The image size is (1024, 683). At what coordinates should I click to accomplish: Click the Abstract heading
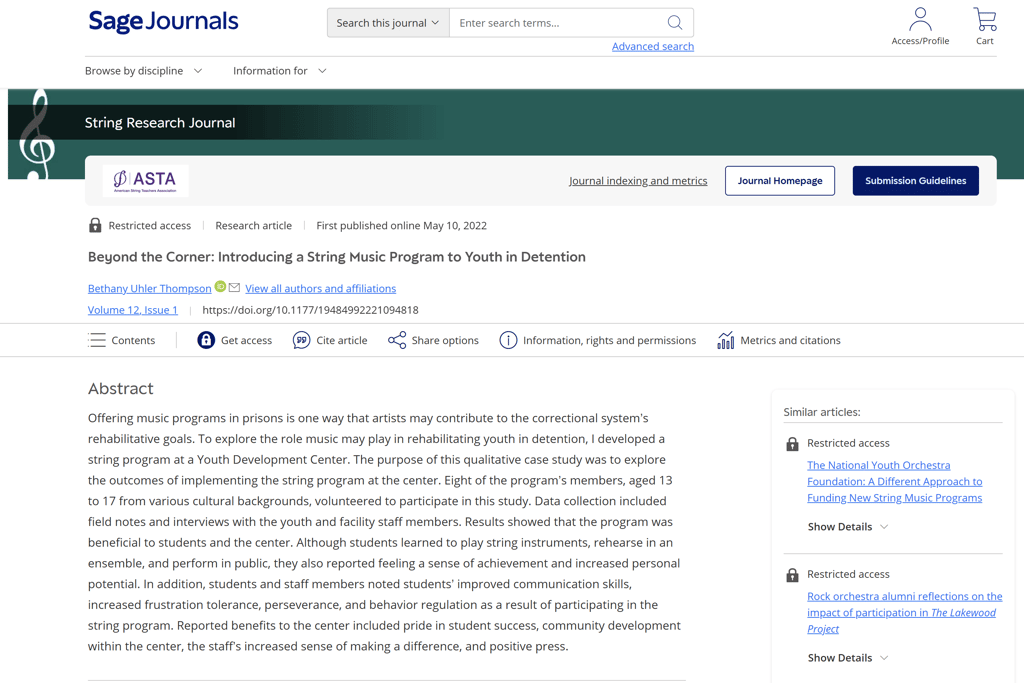click(121, 389)
